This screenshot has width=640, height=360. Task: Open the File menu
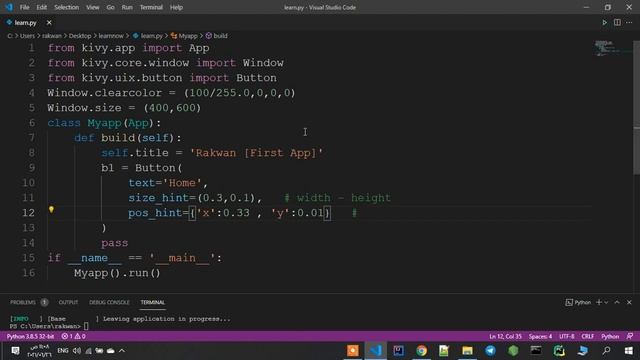coord(24,7)
